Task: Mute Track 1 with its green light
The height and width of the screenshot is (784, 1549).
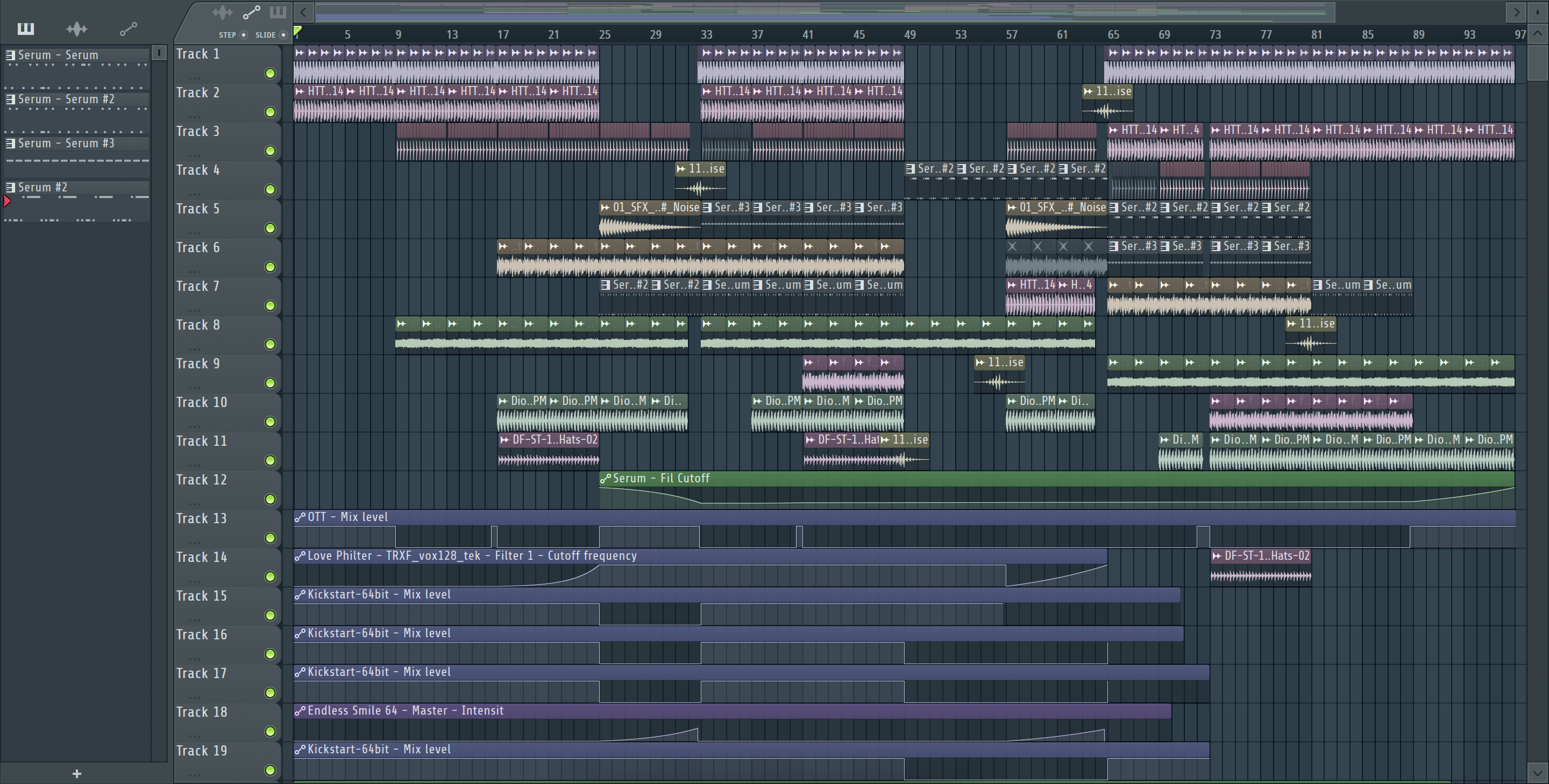Action: tap(270, 73)
